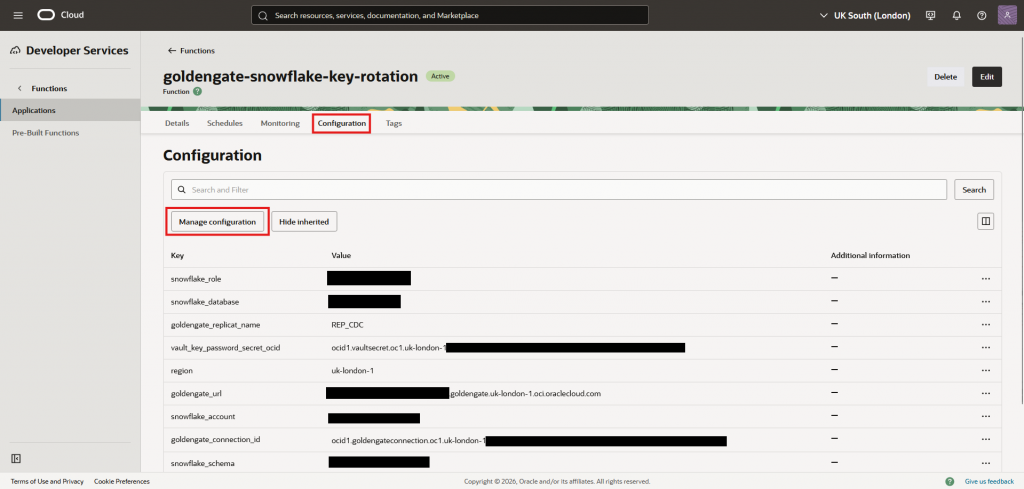
Task: Open Terms of Use and Privacy link
Action: 47,481
